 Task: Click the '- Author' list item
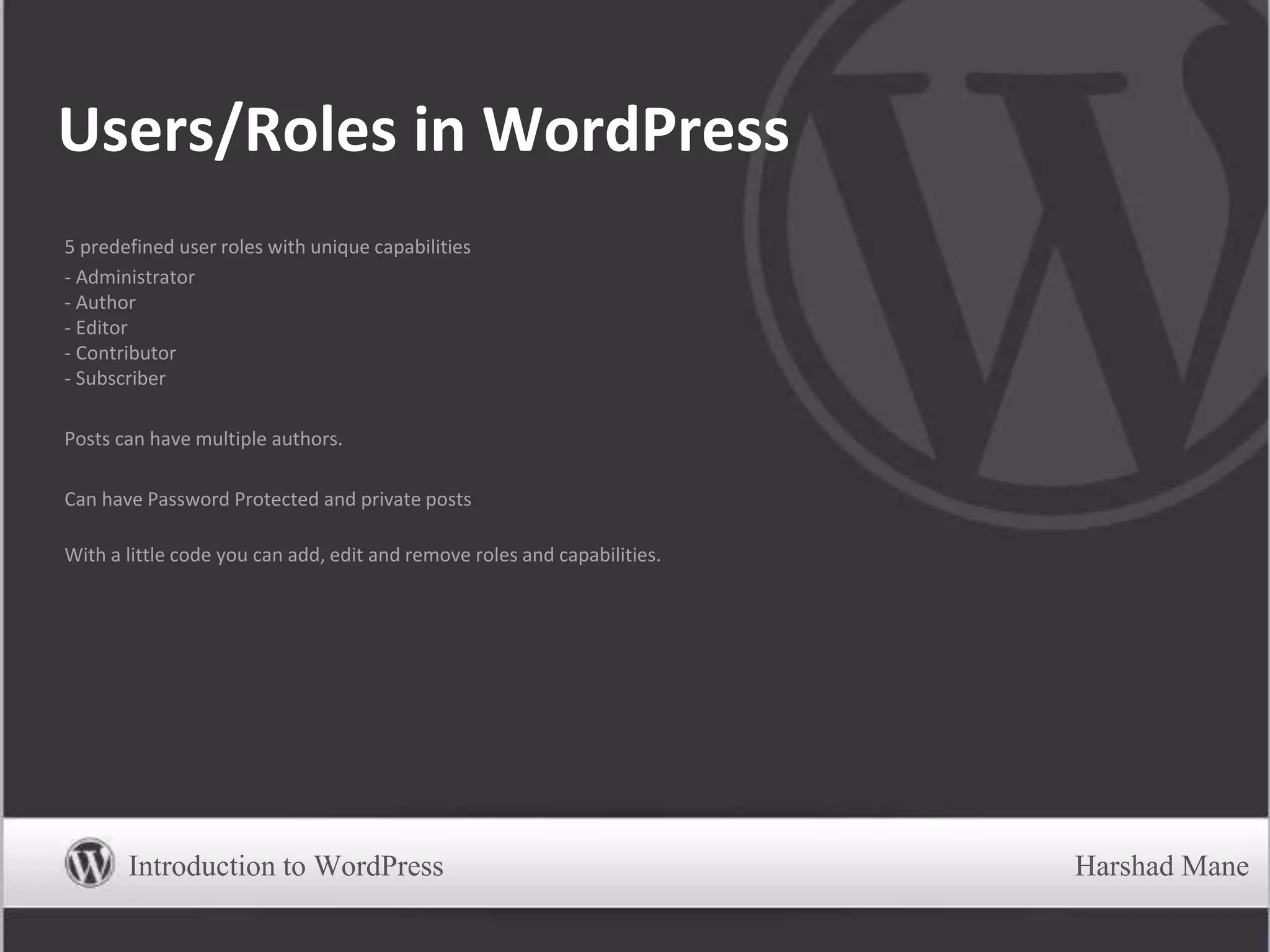pyautogui.click(x=100, y=302)
